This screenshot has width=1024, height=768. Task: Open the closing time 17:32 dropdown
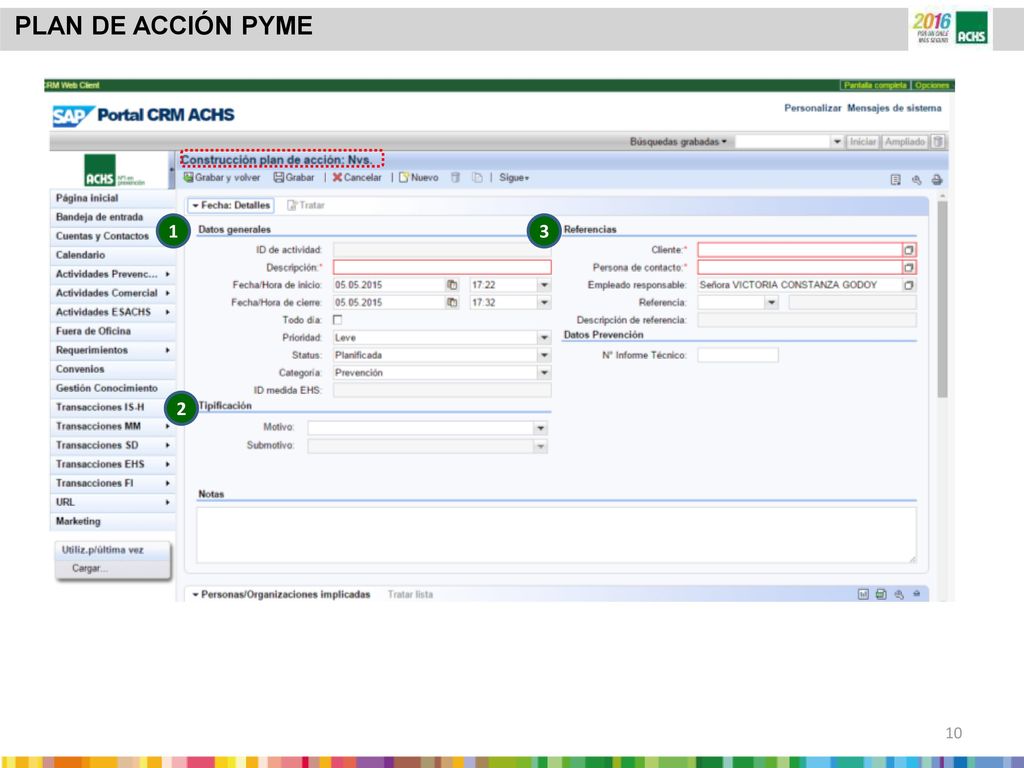coord(544,302)
